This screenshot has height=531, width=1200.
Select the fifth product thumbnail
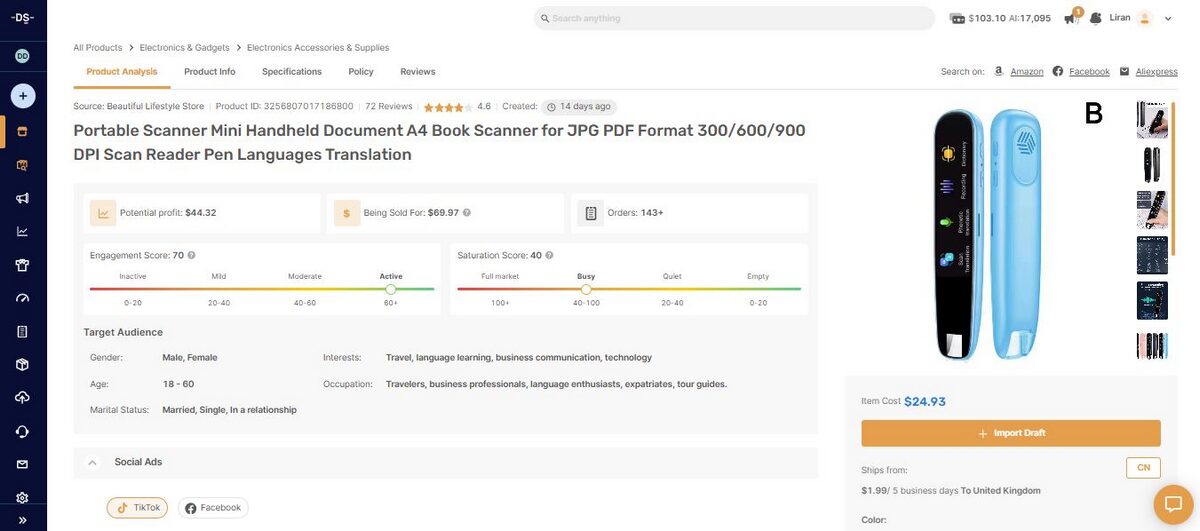coord(1152,300)
